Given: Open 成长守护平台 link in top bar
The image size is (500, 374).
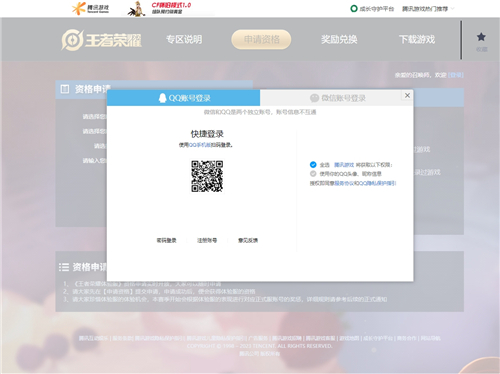Looking at the screenshot, I should 377,9.
